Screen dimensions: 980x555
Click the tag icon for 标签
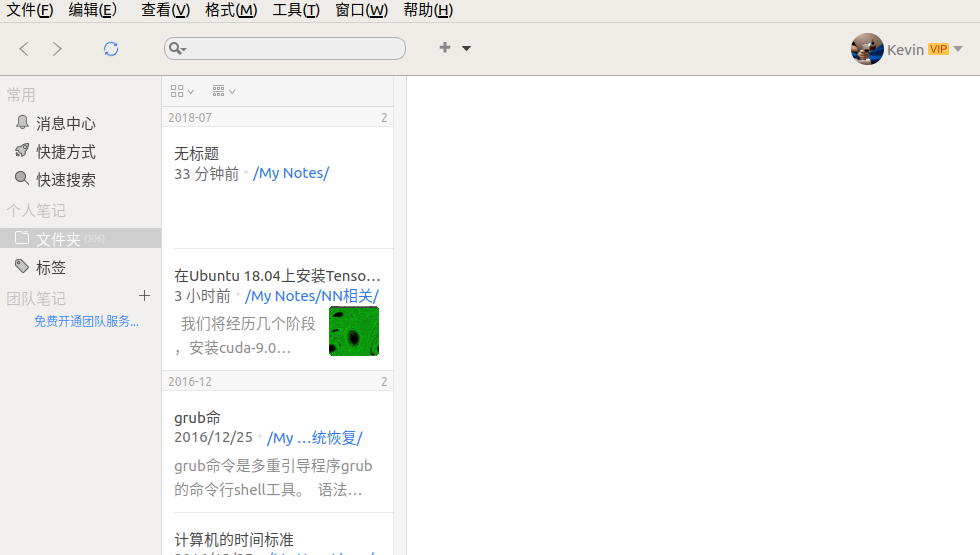click(x=22, y=266)
